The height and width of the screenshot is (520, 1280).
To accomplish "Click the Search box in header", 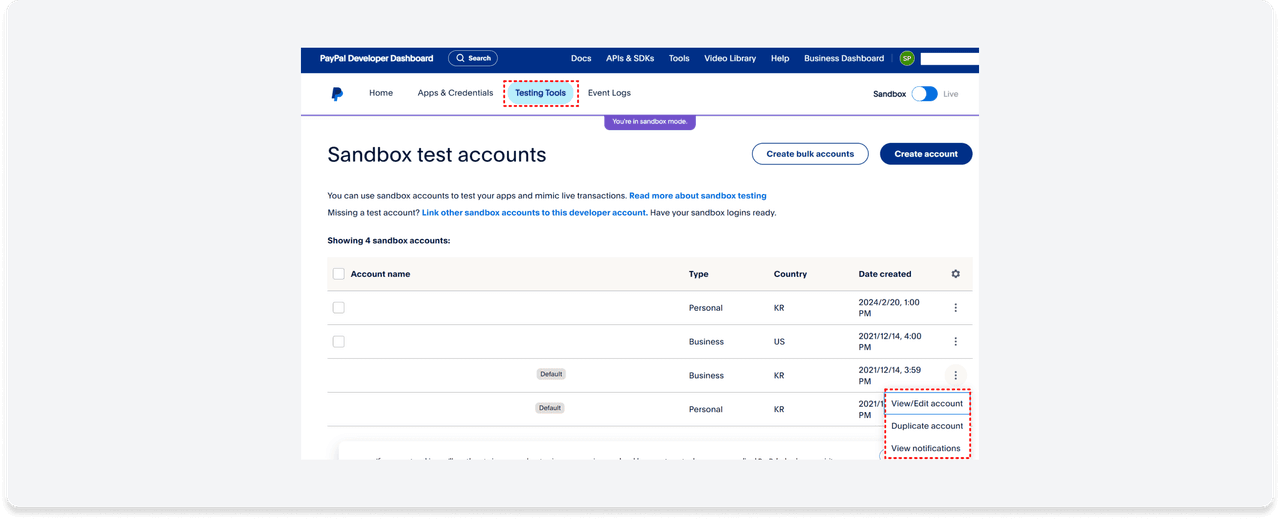I will (473, 58).
